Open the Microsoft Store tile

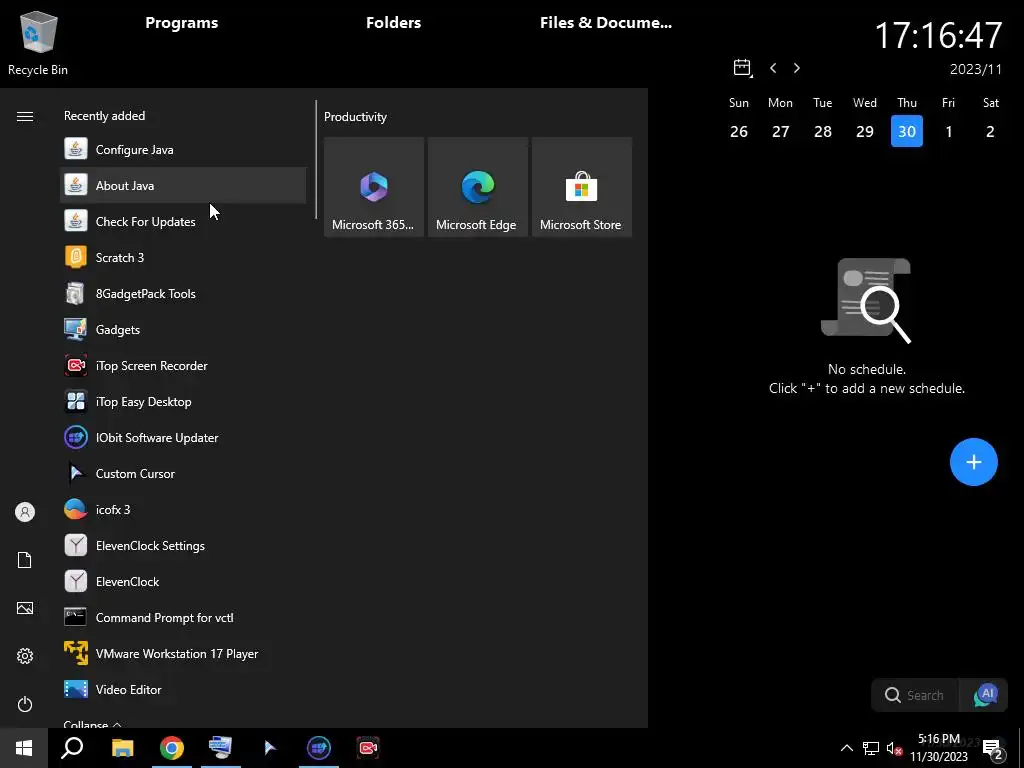click(581, 187)
